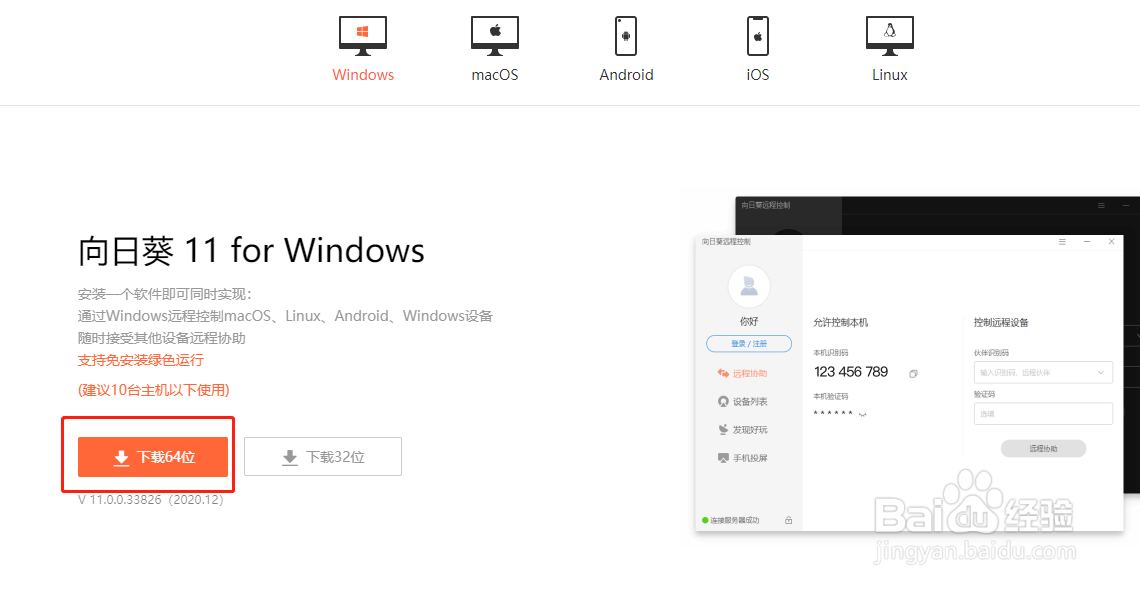This screenshot has width=1140, height=591.
Task: Switch to the macOS tab label
Action: point(494,75)
